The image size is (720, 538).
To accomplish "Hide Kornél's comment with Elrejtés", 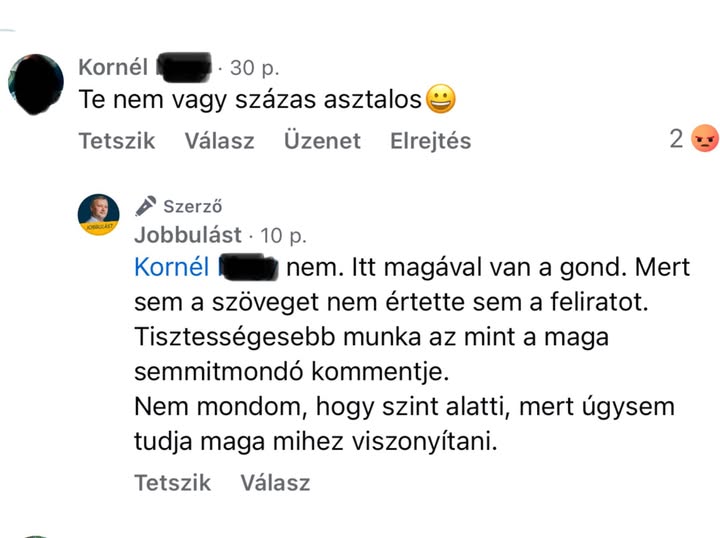I will point(430,141).
